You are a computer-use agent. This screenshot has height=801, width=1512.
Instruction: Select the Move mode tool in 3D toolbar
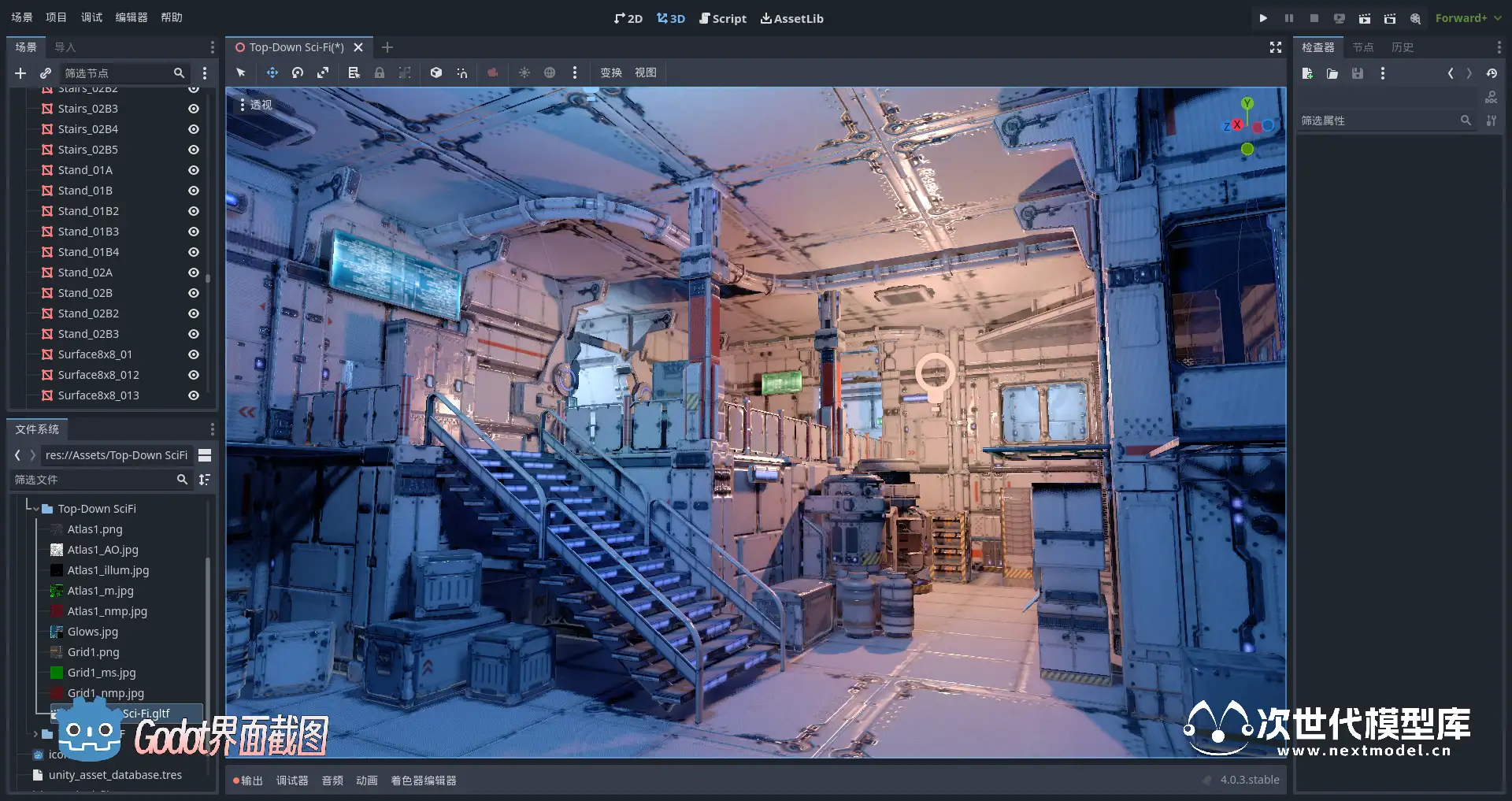tap(272, 72)
